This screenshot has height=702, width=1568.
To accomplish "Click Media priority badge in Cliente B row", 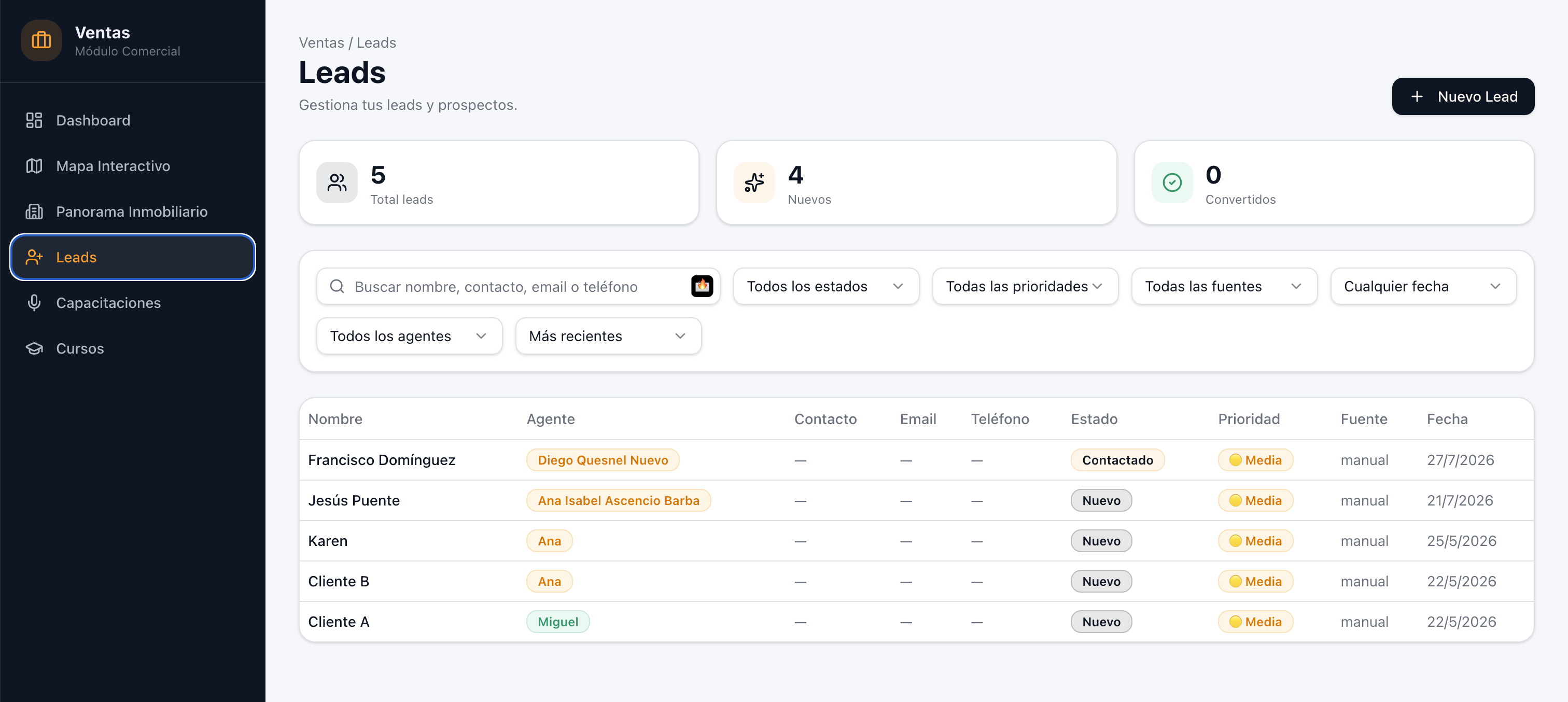I will point(1255,581).
